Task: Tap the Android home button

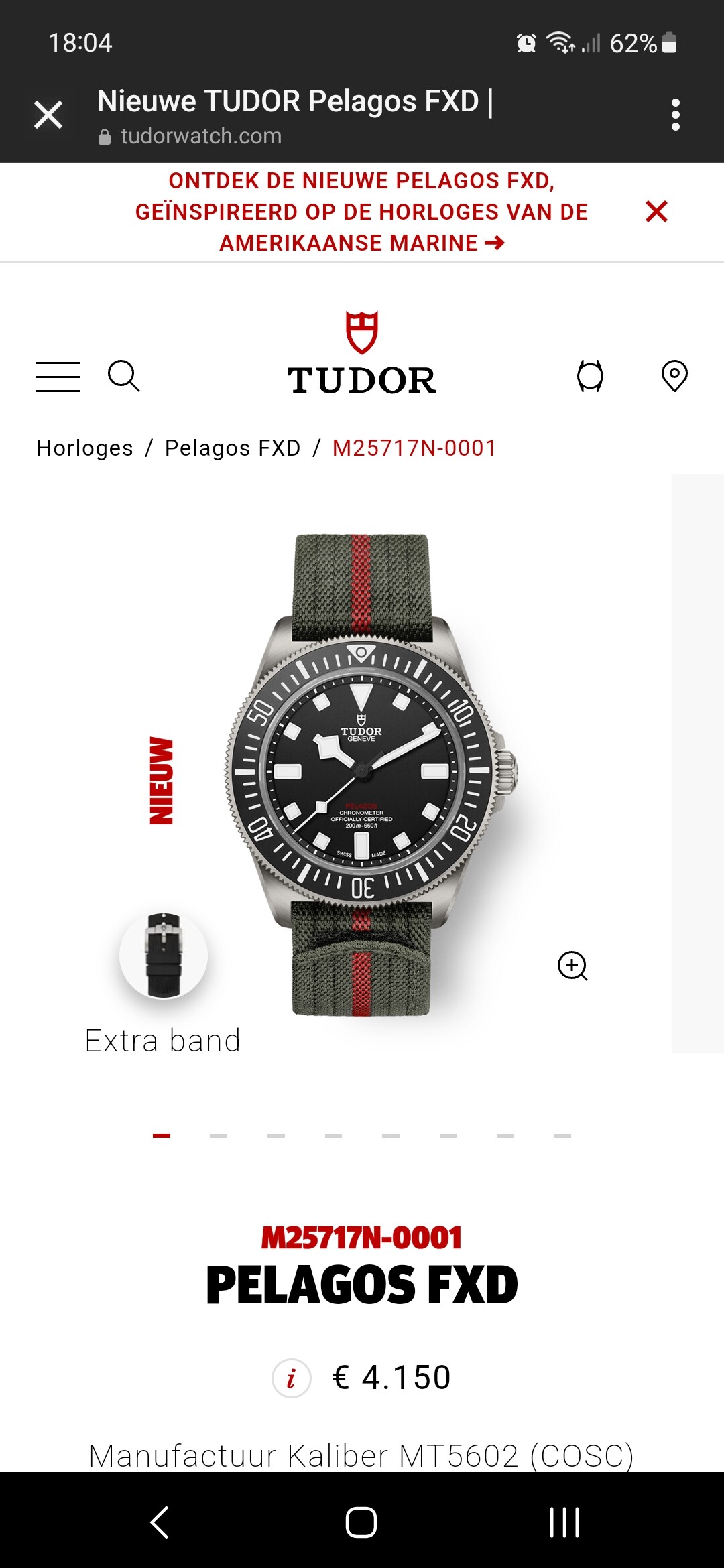Action: 361,1522
